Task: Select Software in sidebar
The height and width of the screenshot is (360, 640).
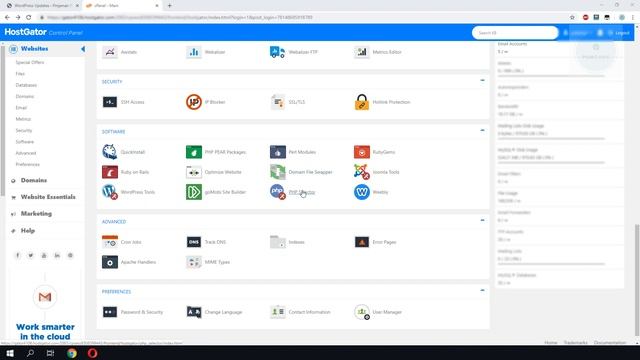Action: click(x=24, y=142)
